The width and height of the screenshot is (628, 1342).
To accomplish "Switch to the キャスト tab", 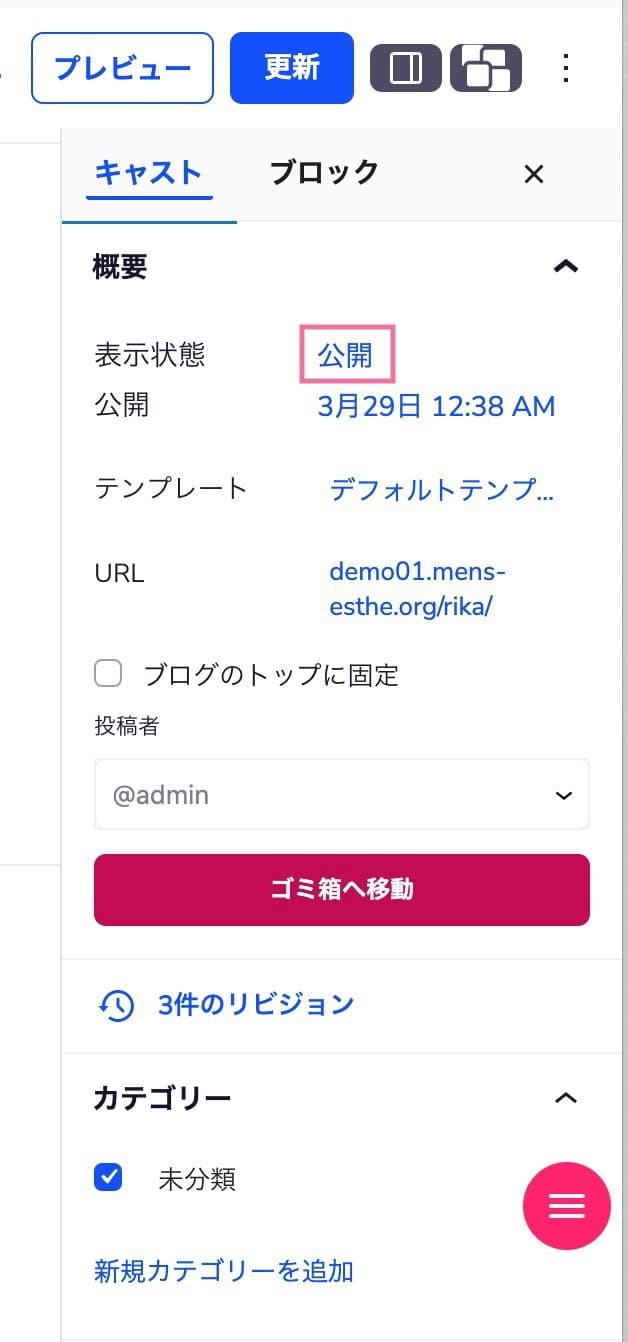I will click(x=148, y=172).
